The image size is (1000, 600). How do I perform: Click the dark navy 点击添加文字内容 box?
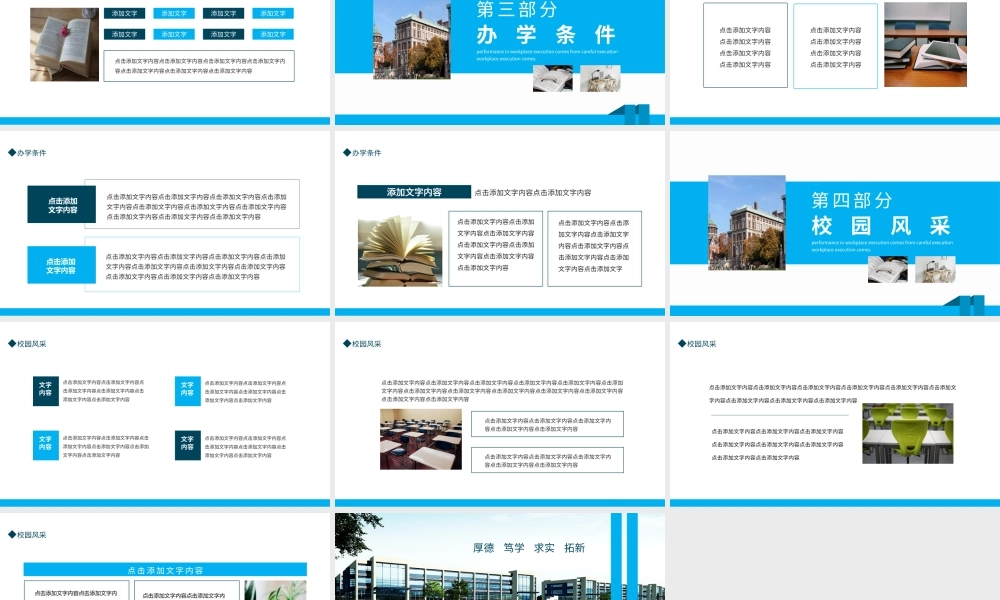[61, 204]
